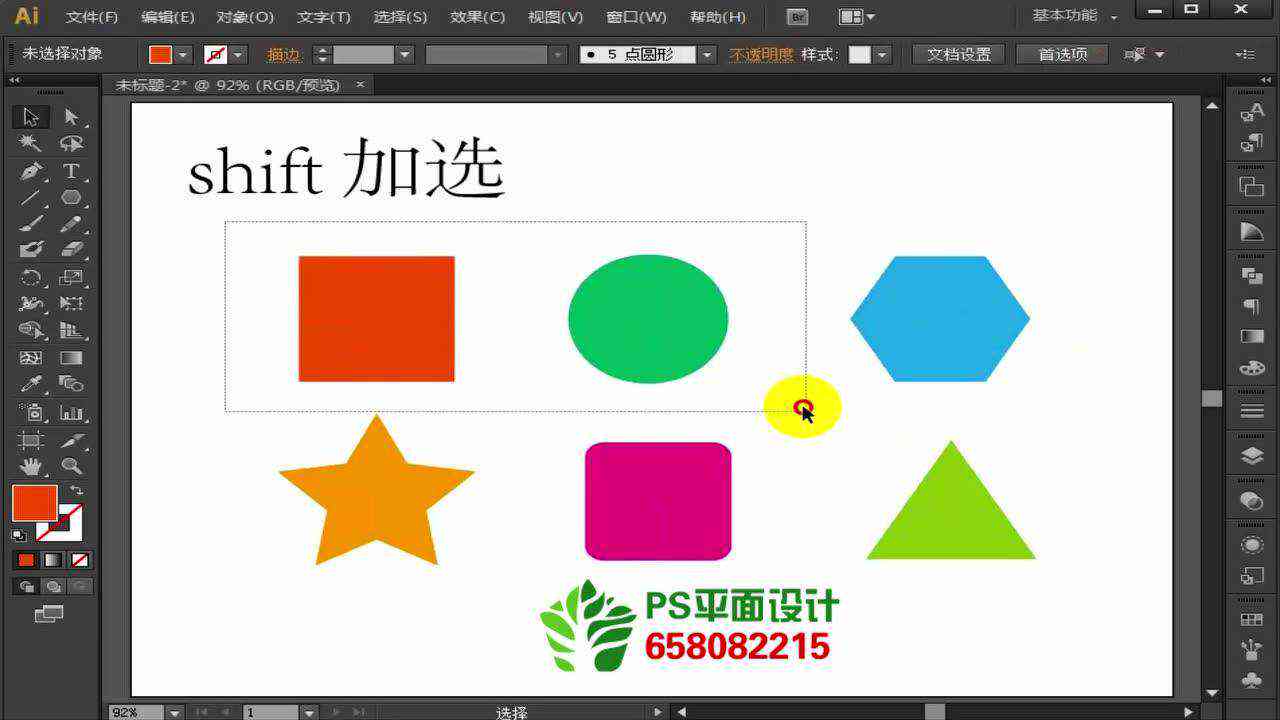Open the 窗口(W) menu

pos(636,17)
